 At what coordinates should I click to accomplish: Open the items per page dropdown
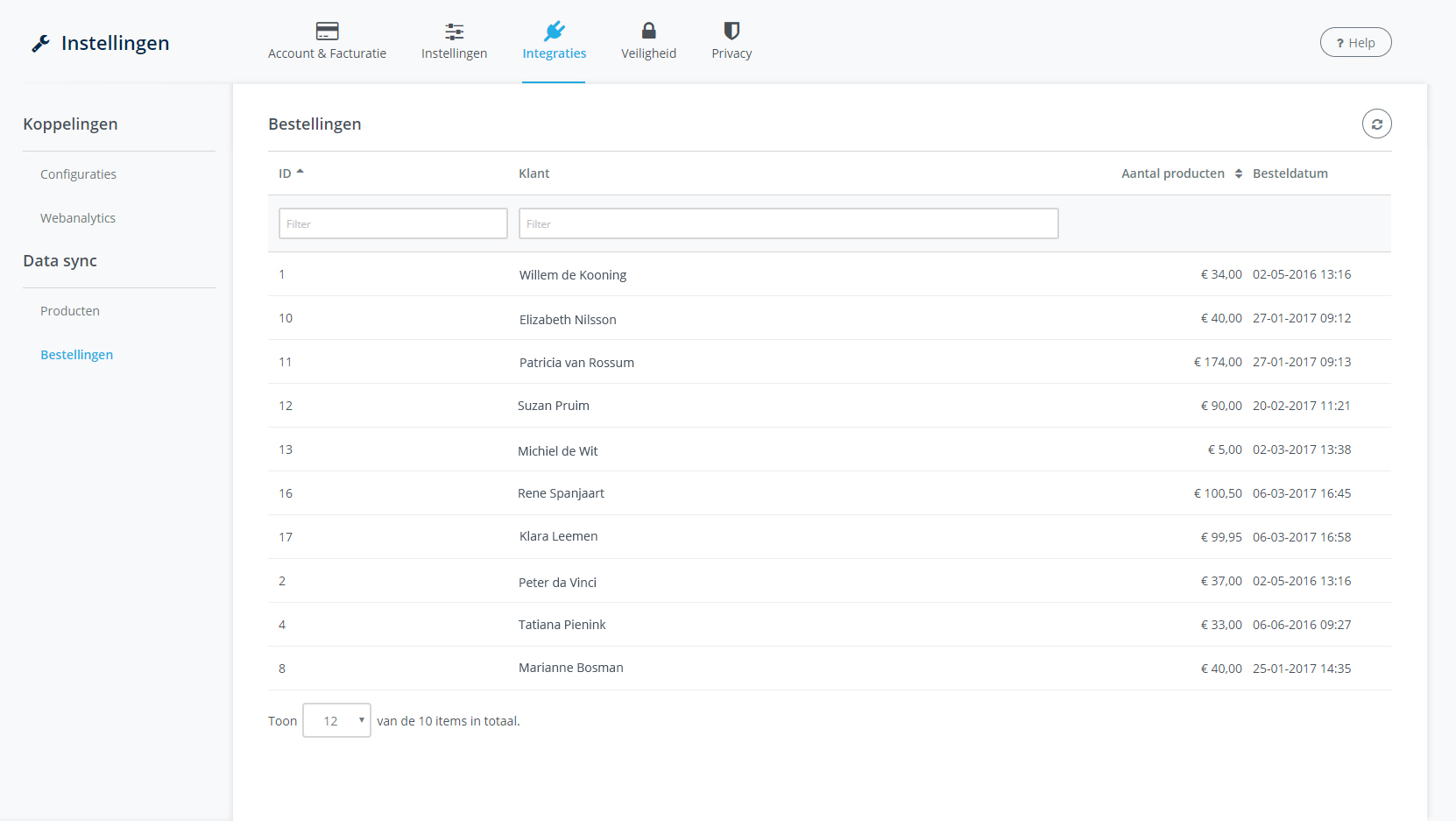click(336, 720)
